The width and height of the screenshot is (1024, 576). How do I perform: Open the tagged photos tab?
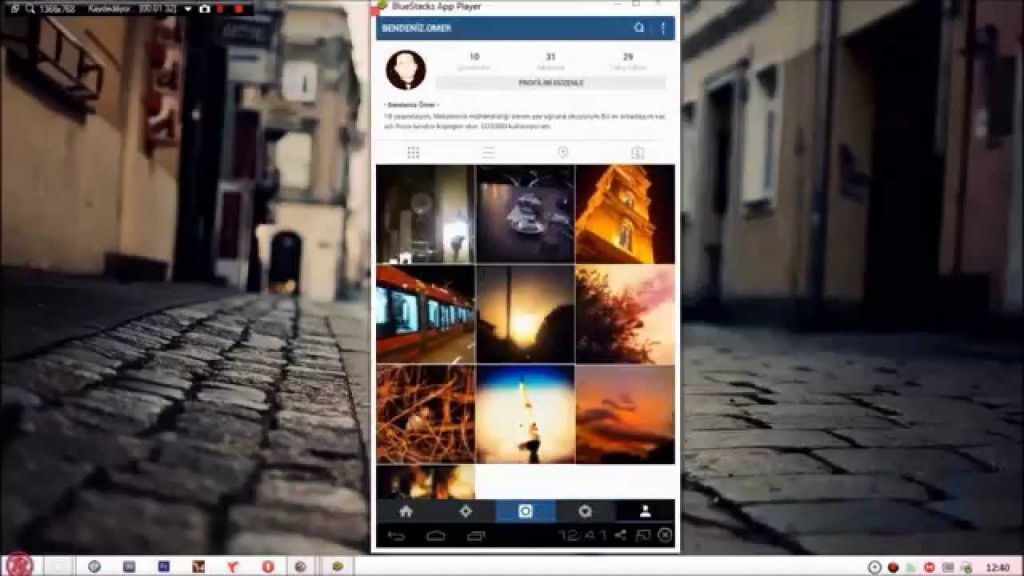click(x=638, y=152)
